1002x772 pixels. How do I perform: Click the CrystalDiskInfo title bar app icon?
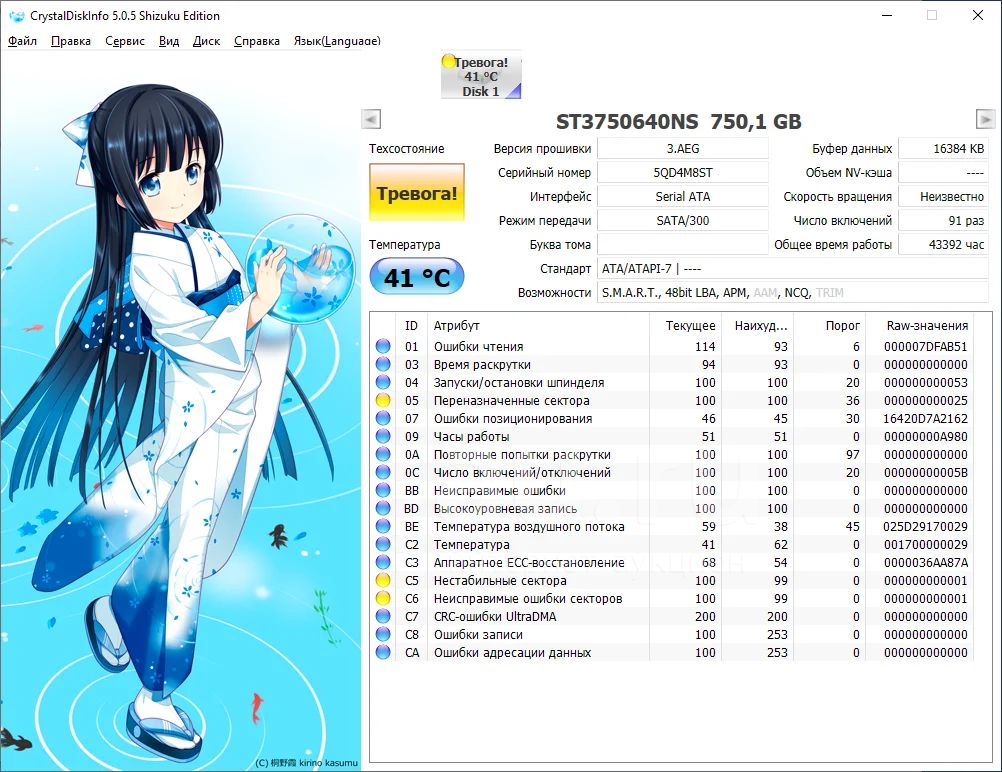click(16, 16)
